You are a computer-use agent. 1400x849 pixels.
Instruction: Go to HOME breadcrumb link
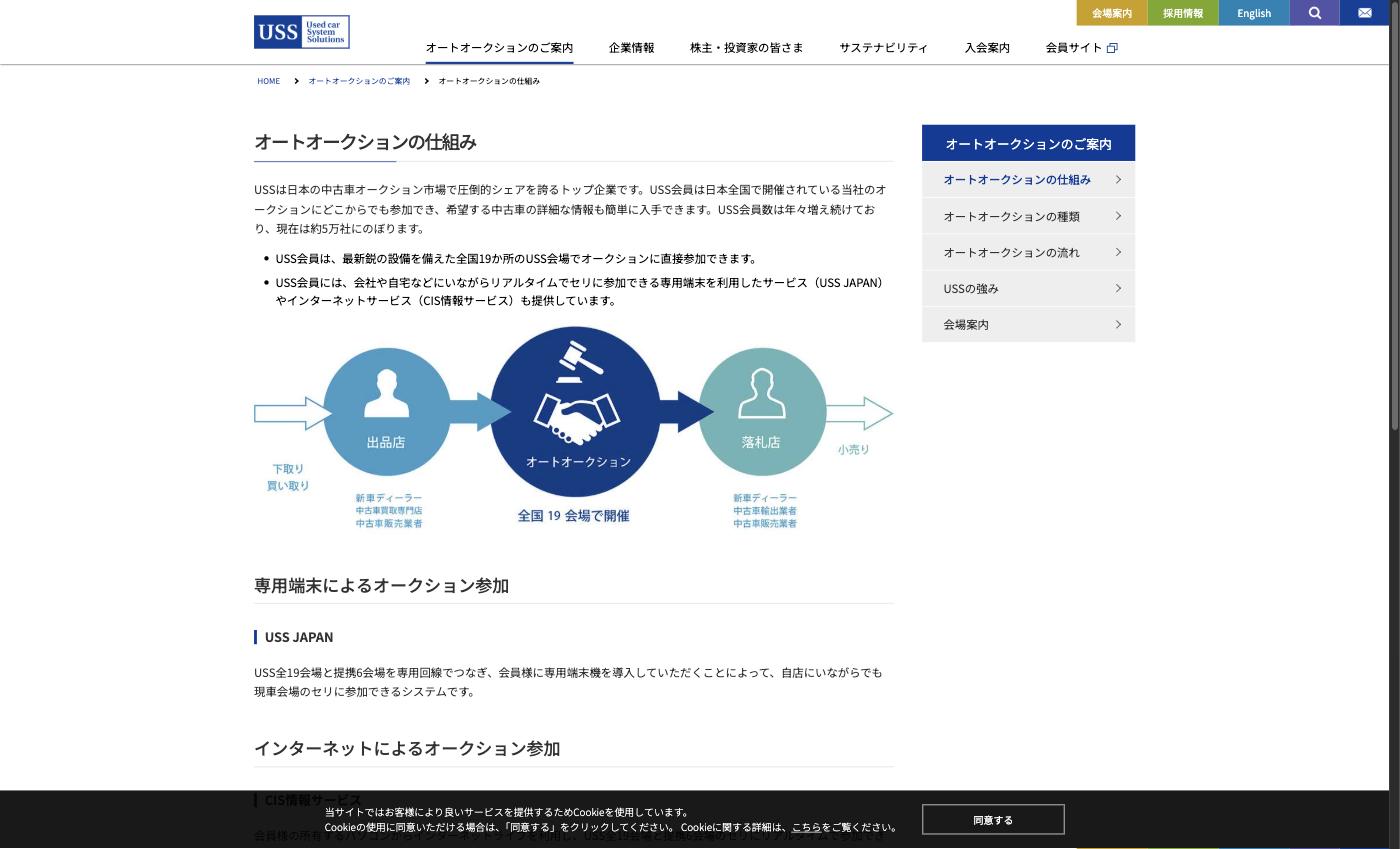pos(268,81)
